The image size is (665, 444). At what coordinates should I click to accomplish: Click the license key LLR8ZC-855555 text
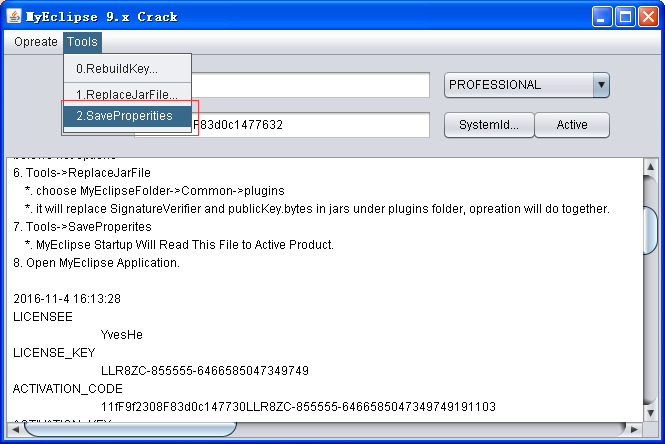[205, 371]
